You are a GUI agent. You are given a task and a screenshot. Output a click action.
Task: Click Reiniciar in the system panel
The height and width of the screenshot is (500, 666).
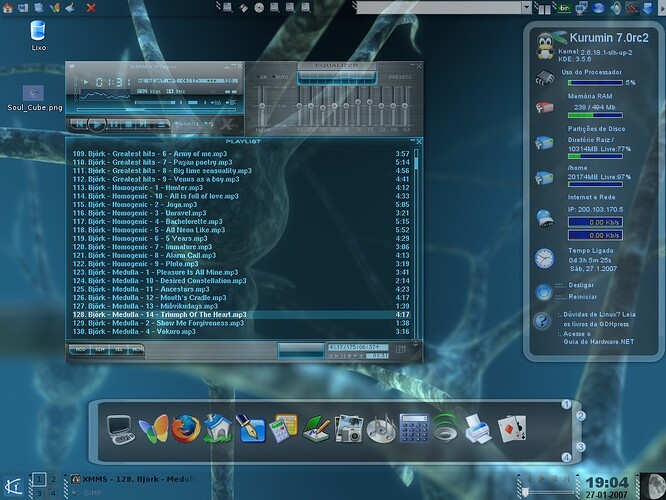(x=581, y=296)
